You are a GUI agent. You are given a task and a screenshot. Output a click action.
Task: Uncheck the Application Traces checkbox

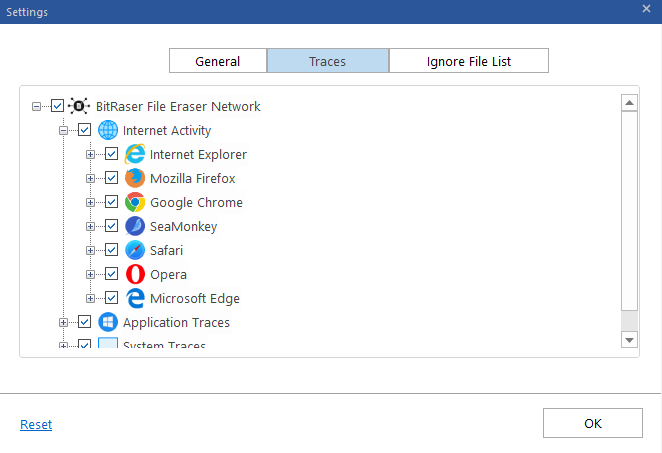tap(84, 322)
